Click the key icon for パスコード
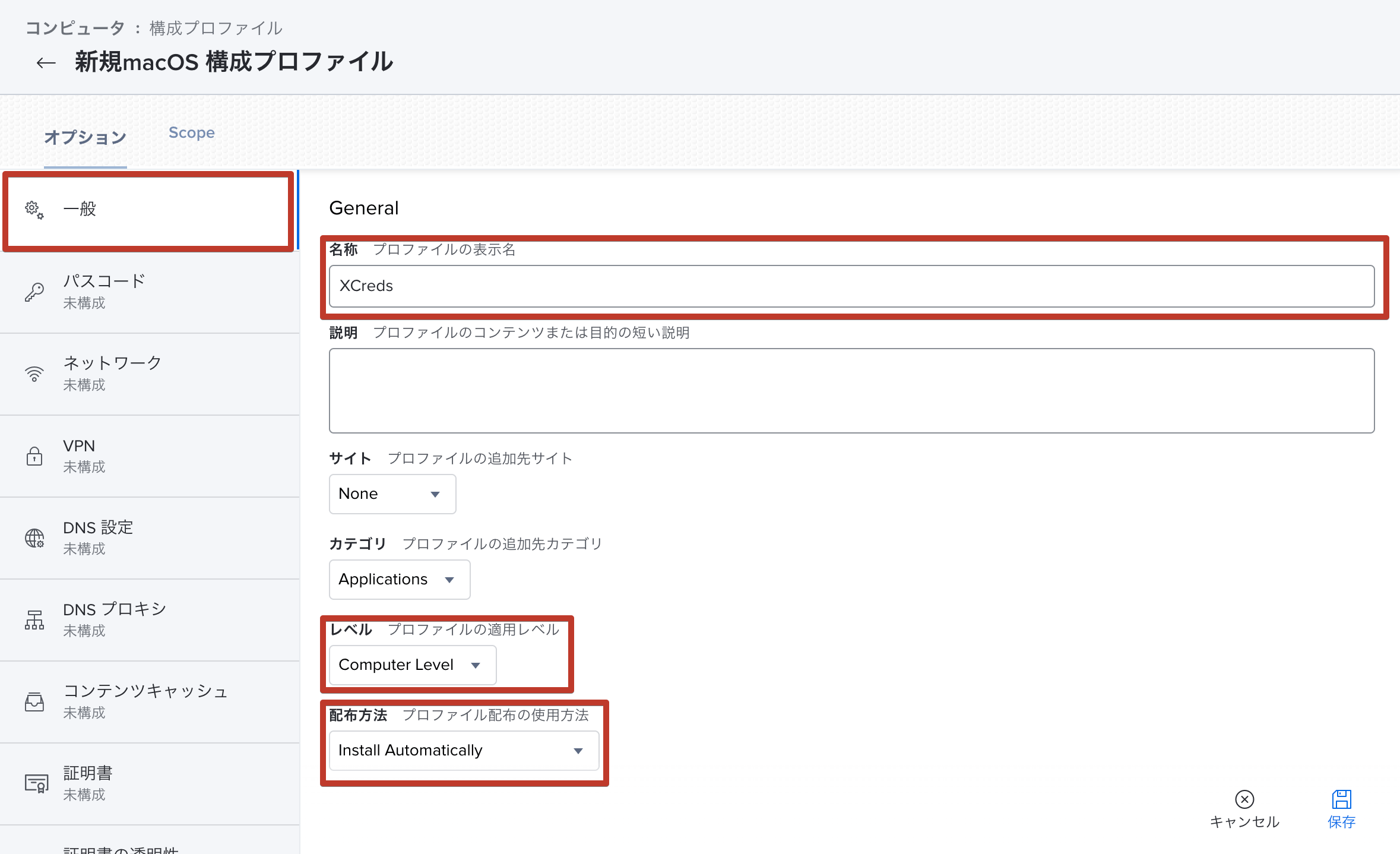Screen dimensions: 1400x854 pos(34,292)
